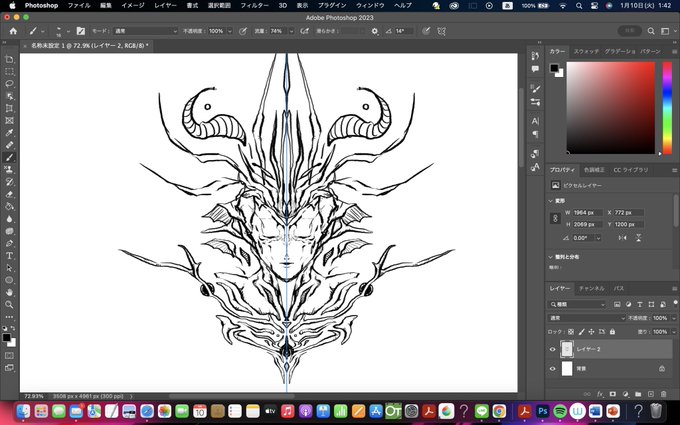Toggle symmetry paint options butterfly icon
The height and width of the screenshot is (425, 680).
(x=441, y=31)
